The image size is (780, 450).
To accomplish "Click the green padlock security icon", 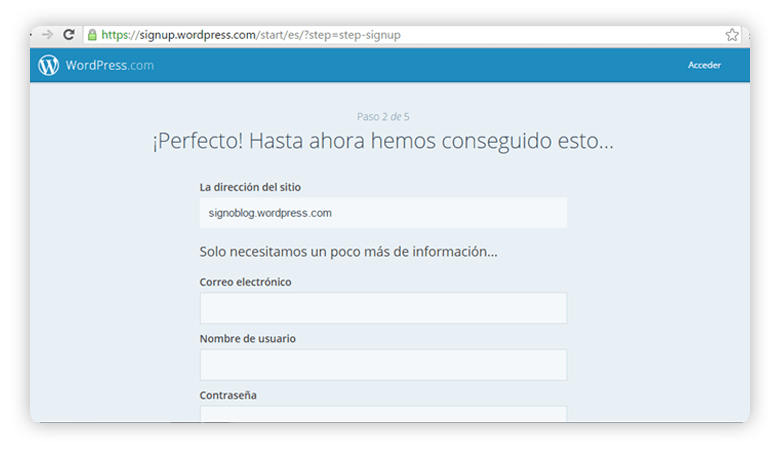I will click(92, 35).
